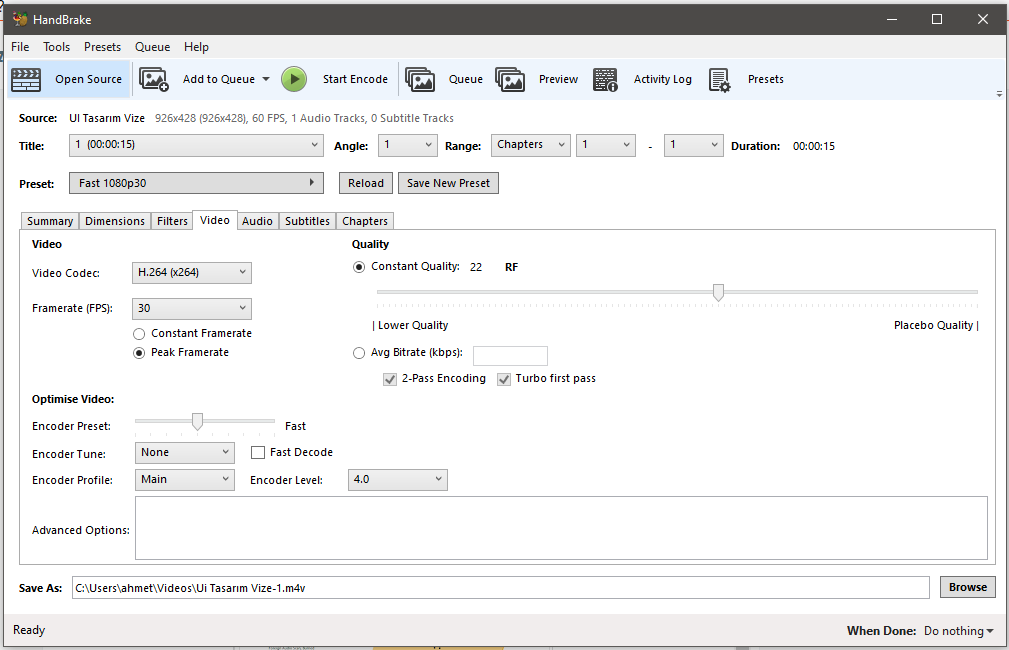Click the Open Source clapperboard icon
Screen dimensions: 1009x650
click(26, 80)
